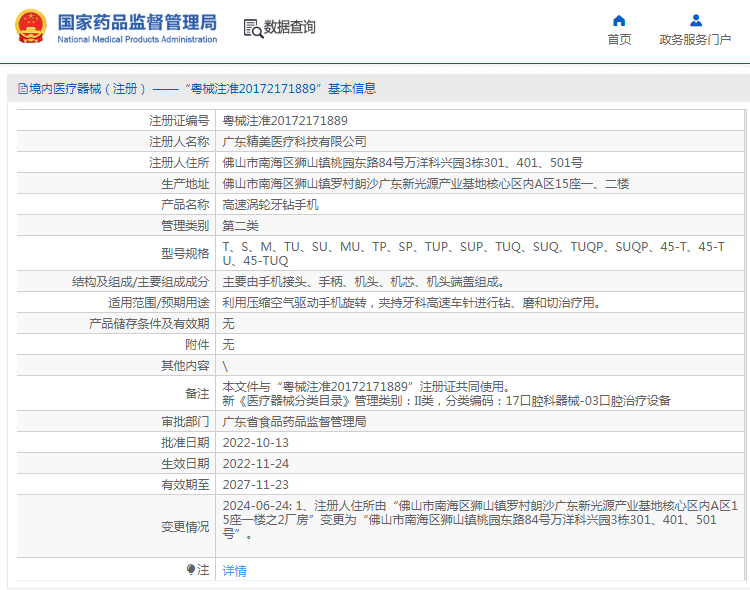The image size is (750, 590).
Task: Click the 注册人住所 row label
Action: pos(179,163)
